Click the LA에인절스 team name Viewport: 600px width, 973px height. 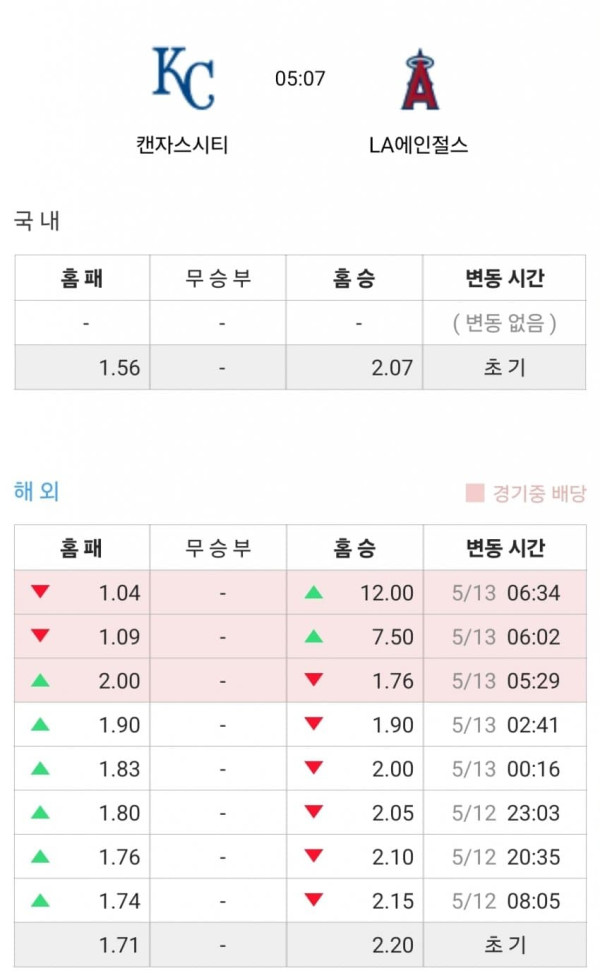[418, 145]
